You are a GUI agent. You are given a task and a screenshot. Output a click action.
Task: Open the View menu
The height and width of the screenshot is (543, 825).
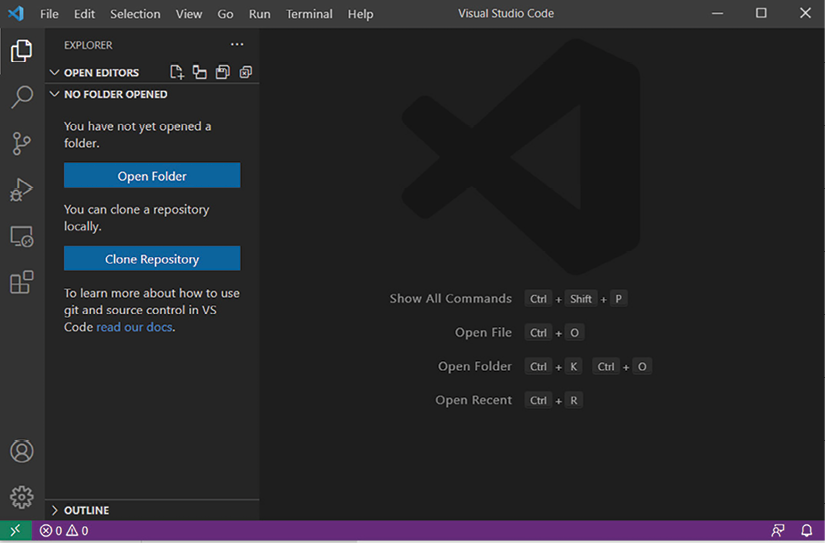pyautogui.click(x=189, y=14)
